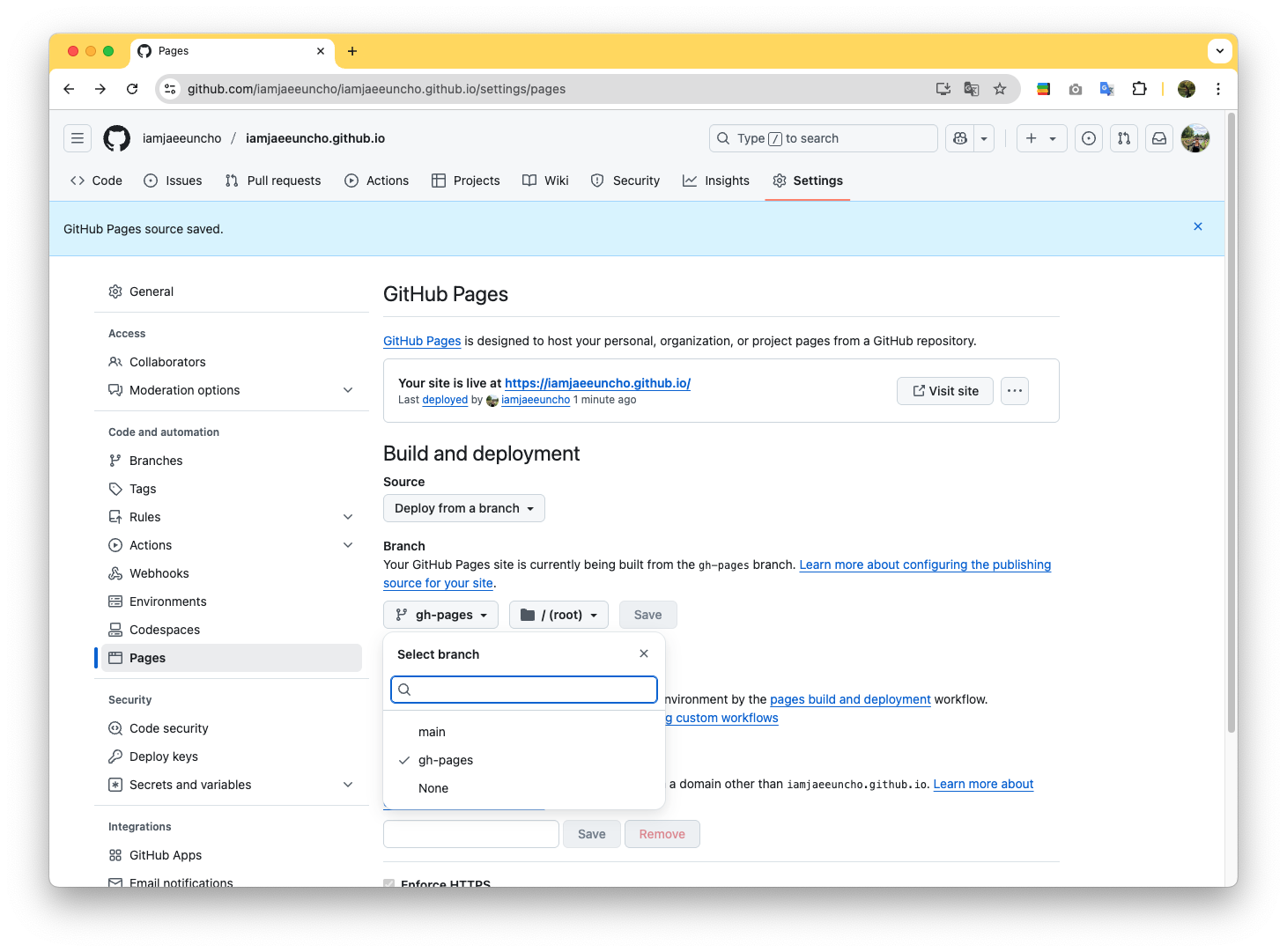1287x952 pixels.
Task: Expand Moderation options section
Action: [x=232, y=390]
